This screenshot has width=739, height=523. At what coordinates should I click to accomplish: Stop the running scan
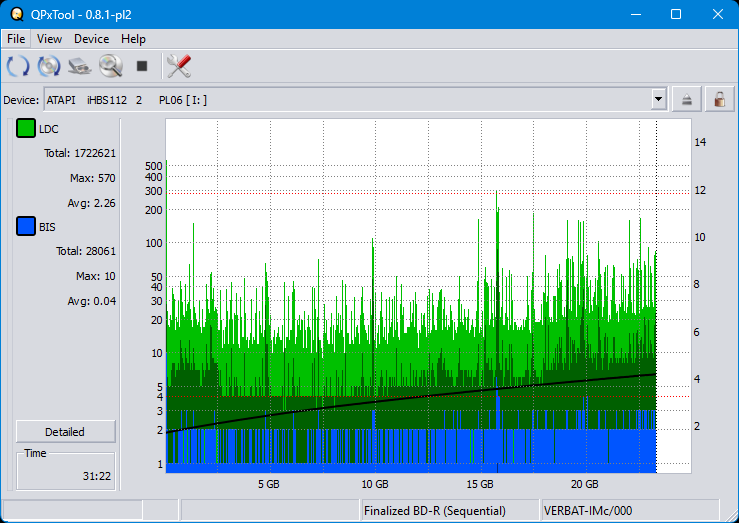click(142, 67)
